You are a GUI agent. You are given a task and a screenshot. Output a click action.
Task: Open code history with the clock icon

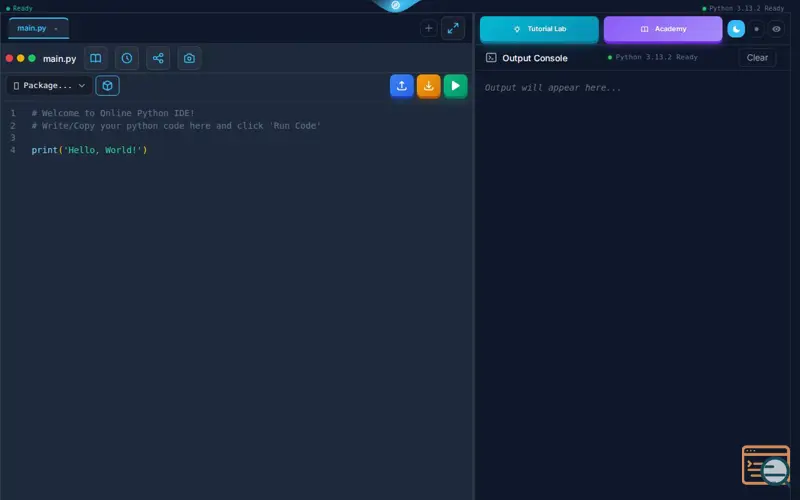pos(127,58)
